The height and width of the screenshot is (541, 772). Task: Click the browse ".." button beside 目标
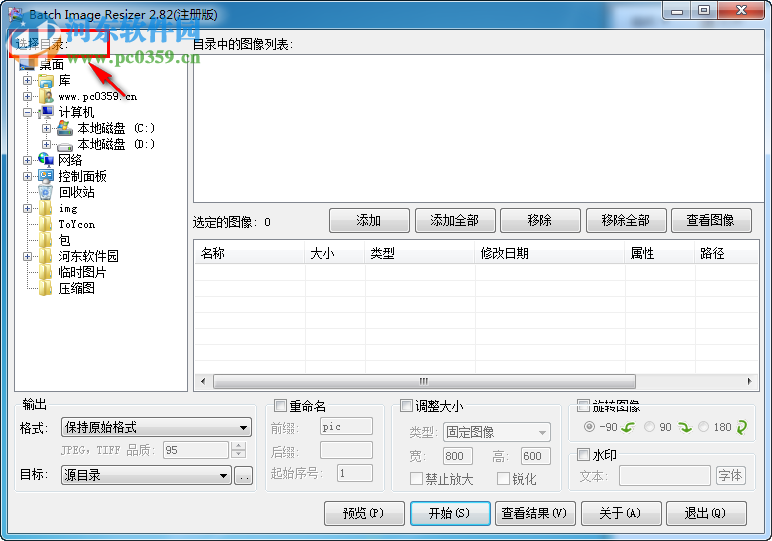click(243, 476)
